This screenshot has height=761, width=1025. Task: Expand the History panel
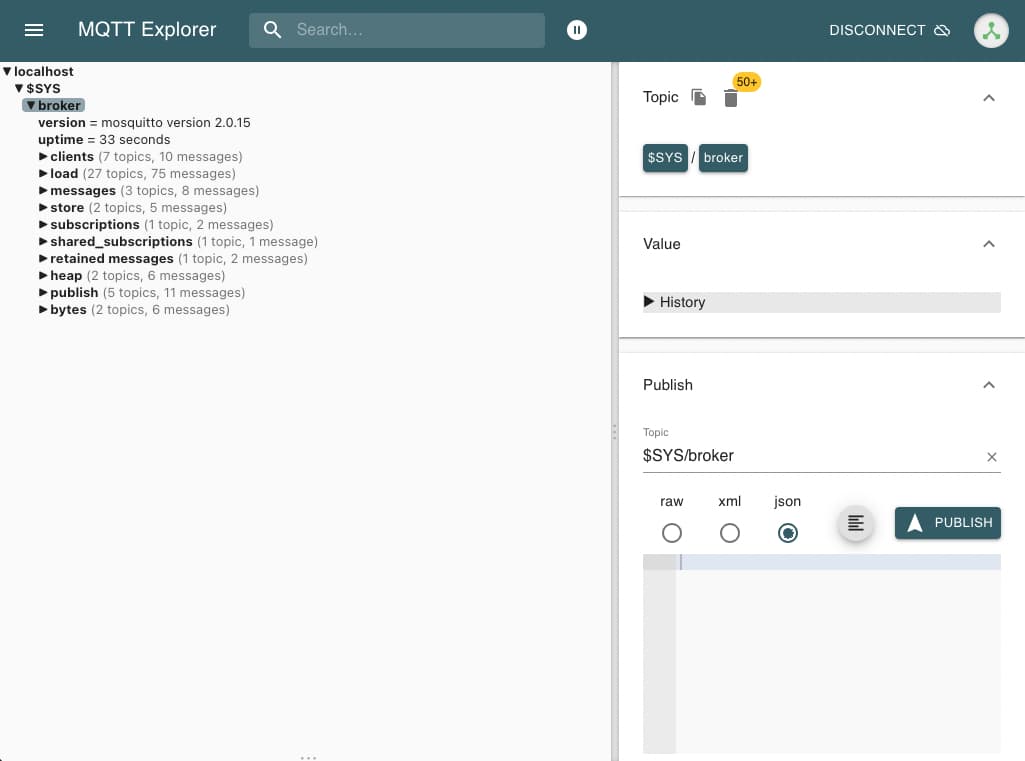(x=651, y=301)
